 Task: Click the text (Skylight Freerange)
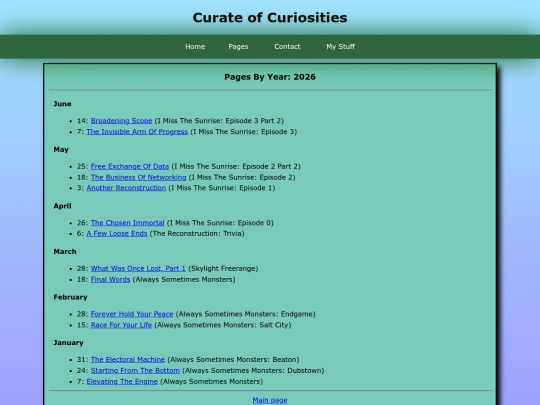223,269
